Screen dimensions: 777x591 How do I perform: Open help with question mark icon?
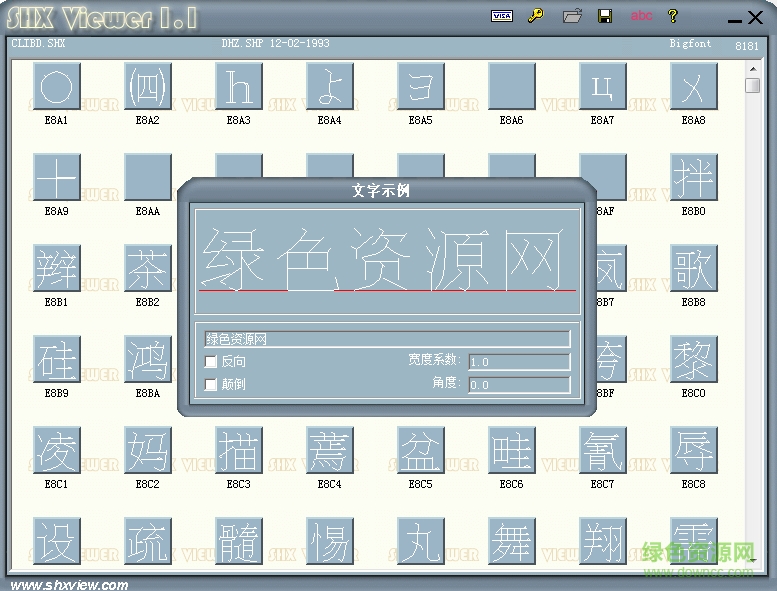point(672,16)
